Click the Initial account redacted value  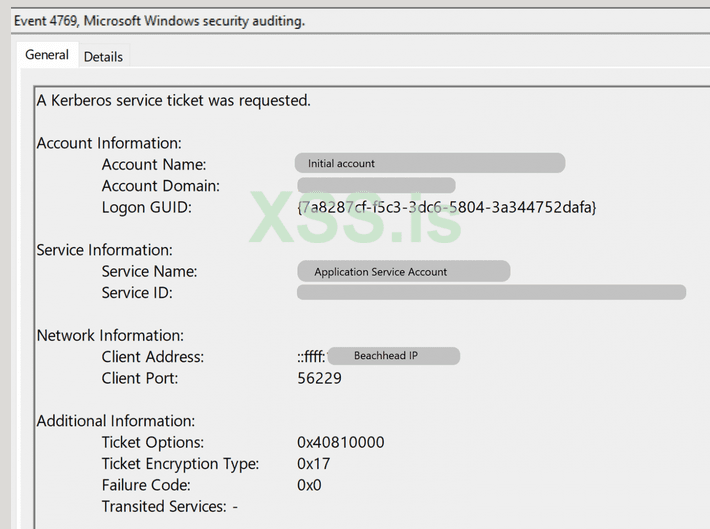point(430,163)
